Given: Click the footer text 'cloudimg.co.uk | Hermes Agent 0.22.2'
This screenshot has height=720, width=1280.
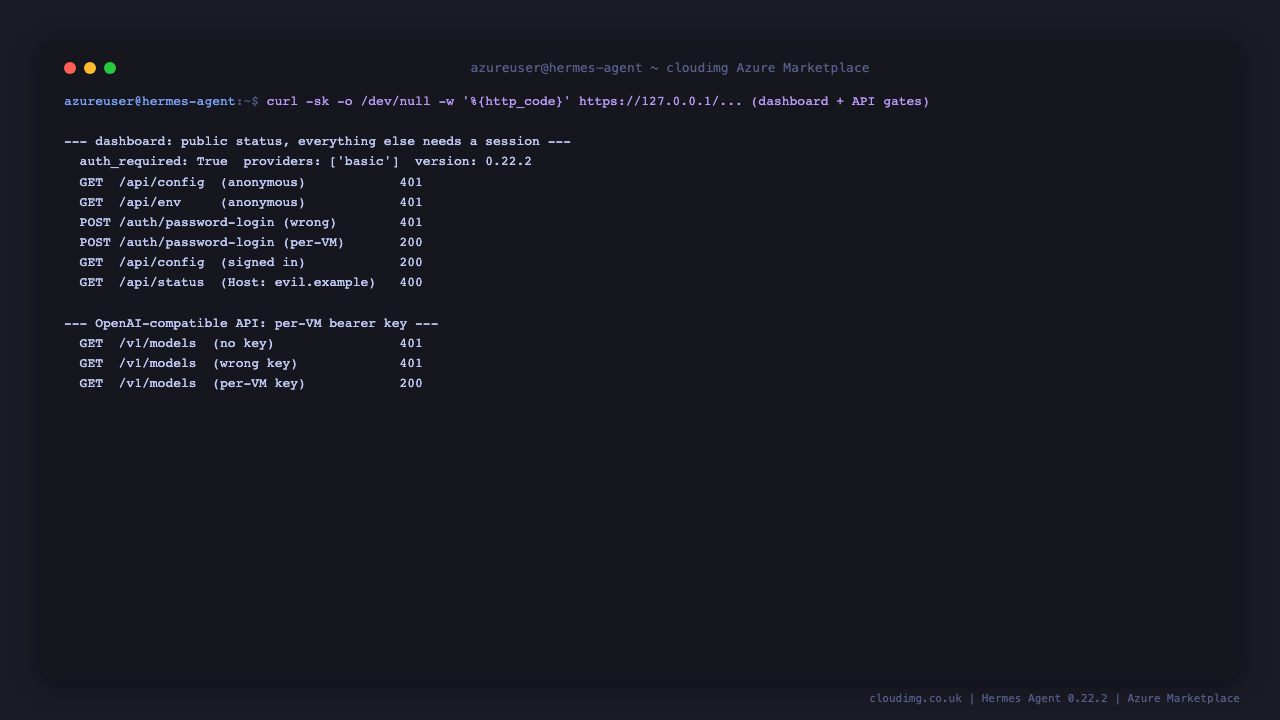Looking at the screenshot, I should pos(988,698).
